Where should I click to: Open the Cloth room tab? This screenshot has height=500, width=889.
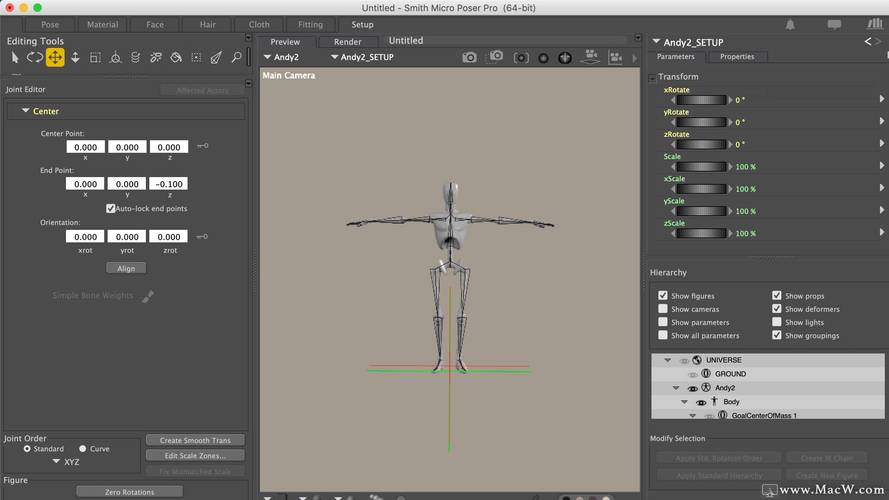click(259, 24)
